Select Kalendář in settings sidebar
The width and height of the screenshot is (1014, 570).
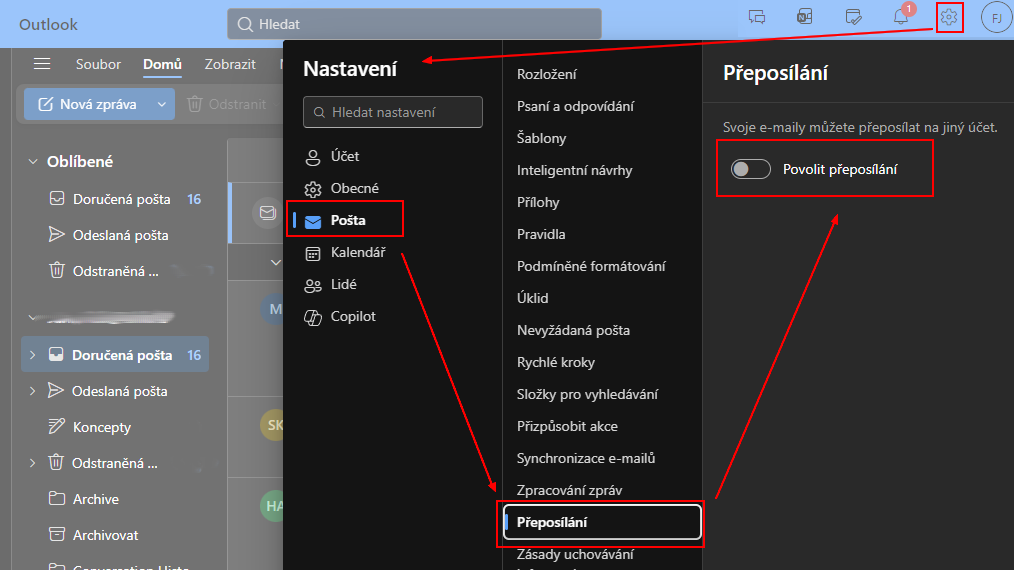(x=358, y=252)
